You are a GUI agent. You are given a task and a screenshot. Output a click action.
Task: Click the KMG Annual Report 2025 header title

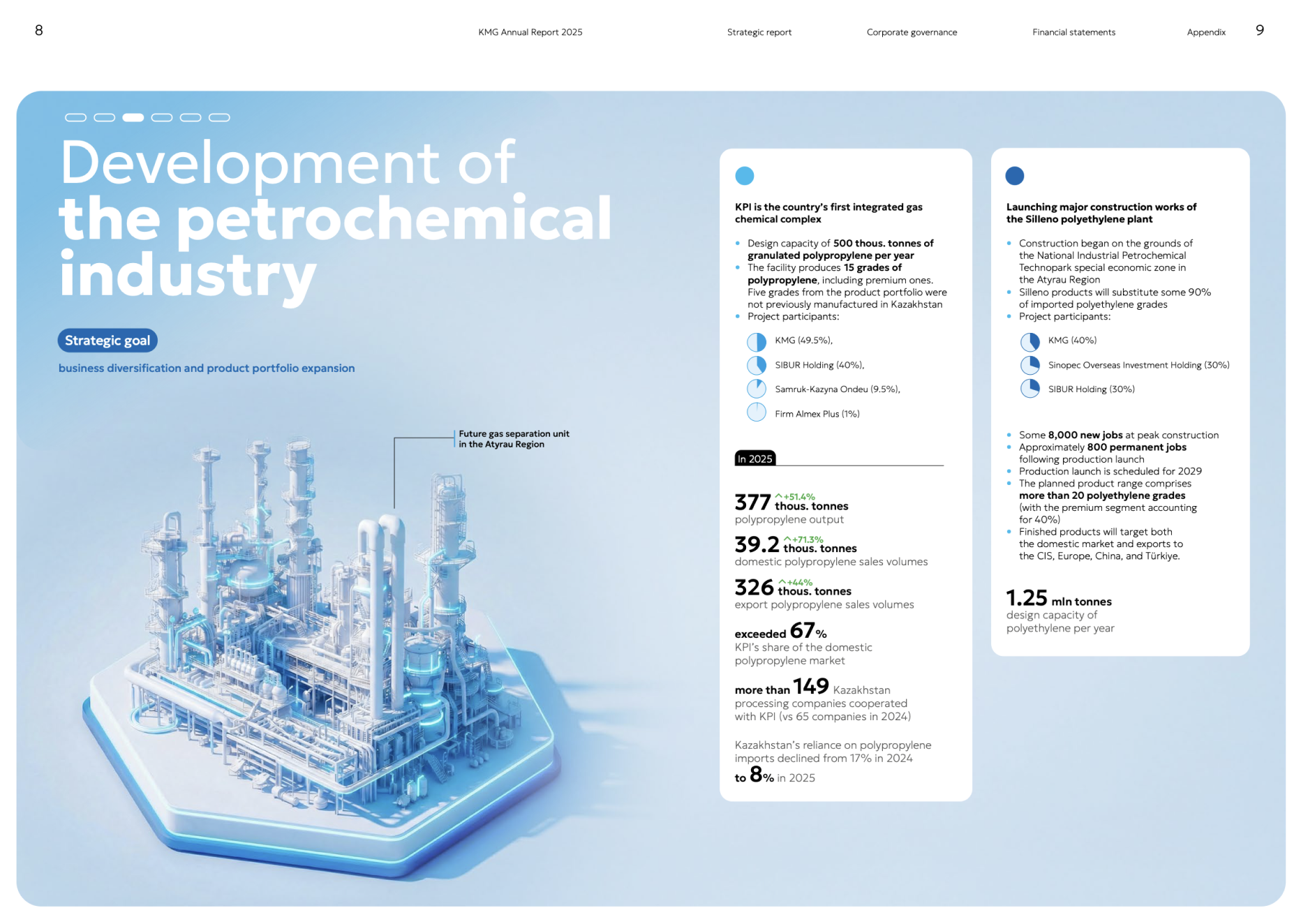click(x=530, y=32)
